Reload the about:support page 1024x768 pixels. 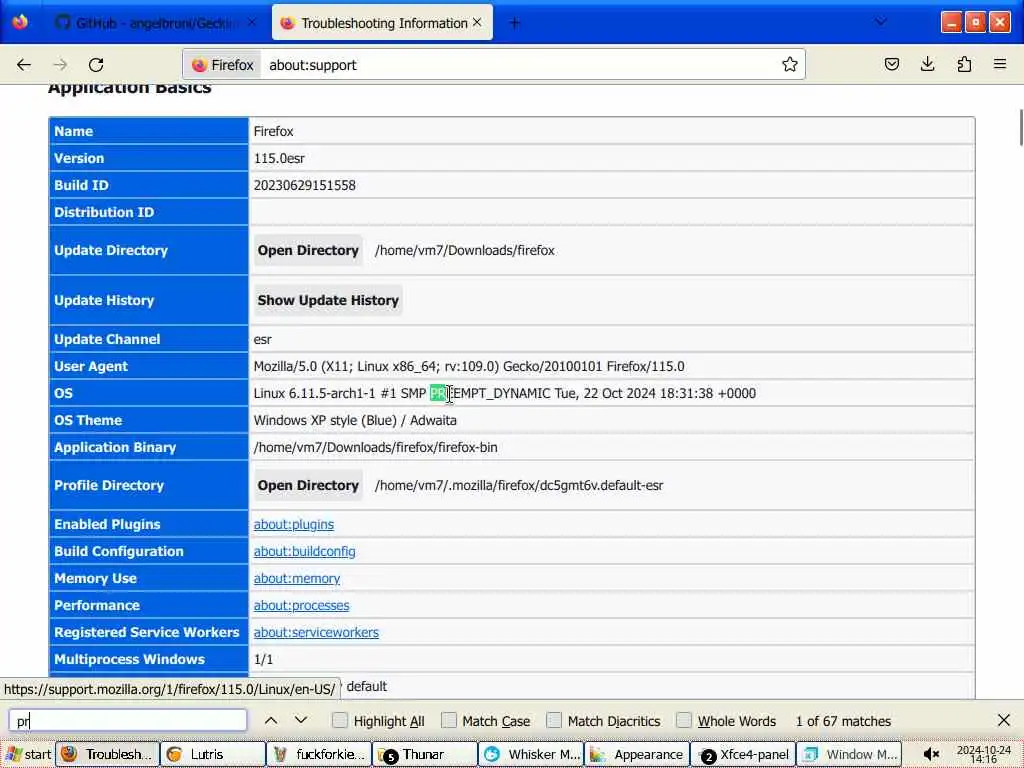[x=96, y=65]
